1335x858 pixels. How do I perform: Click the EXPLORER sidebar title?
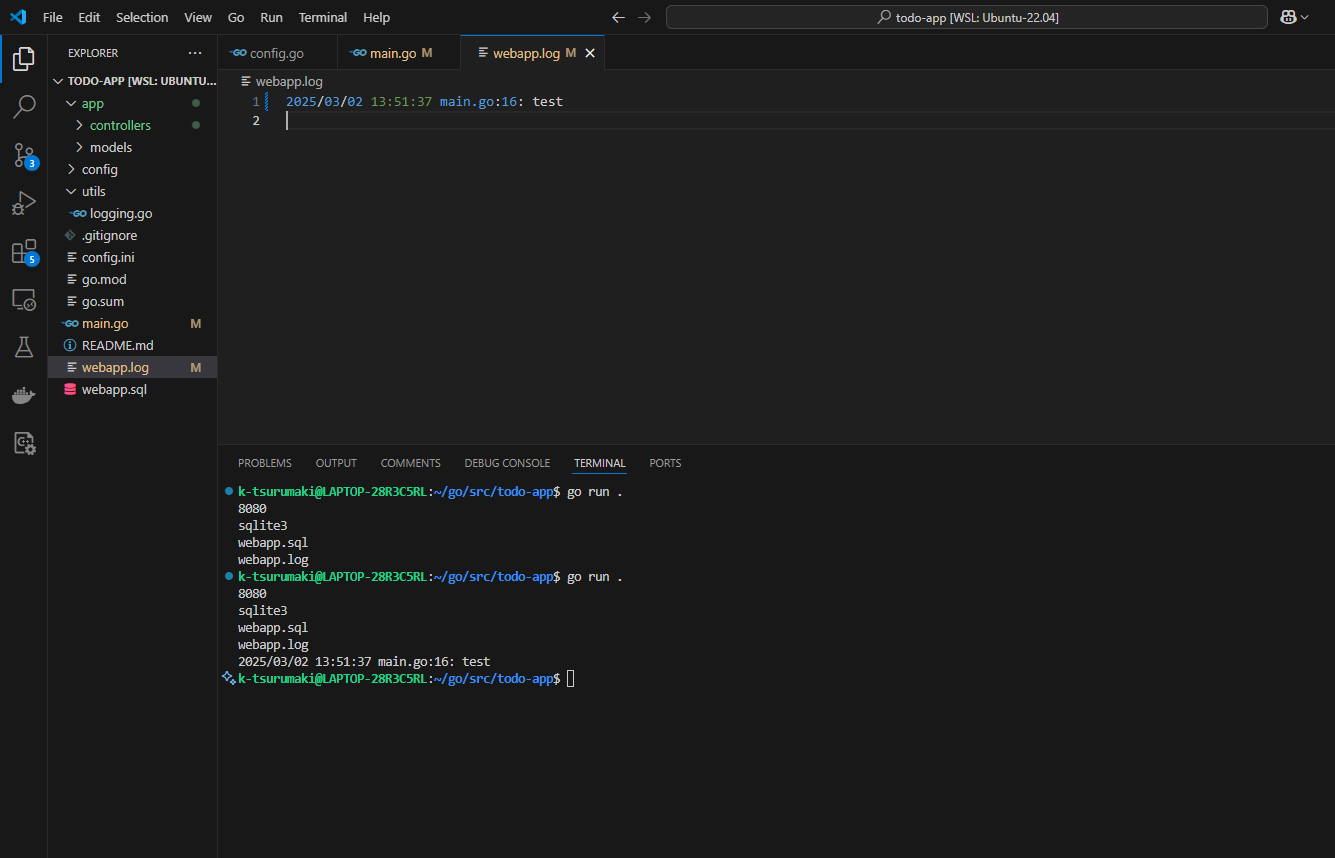click(x=93, y=53)
